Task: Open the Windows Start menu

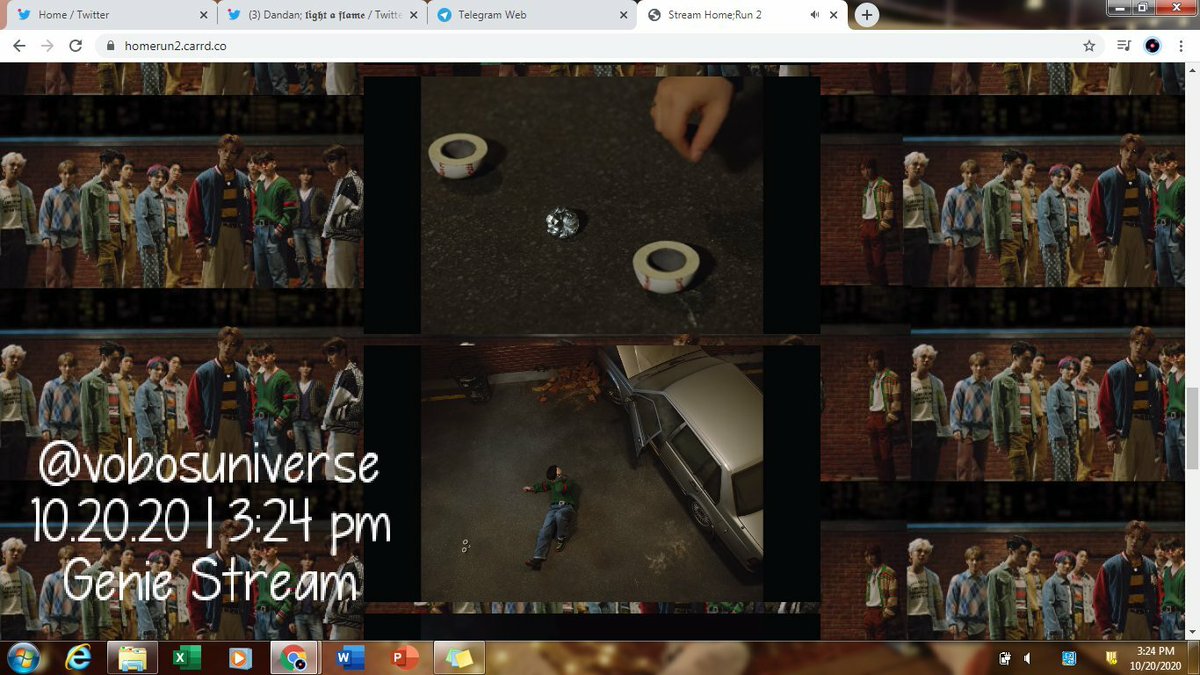Action: 22,658
